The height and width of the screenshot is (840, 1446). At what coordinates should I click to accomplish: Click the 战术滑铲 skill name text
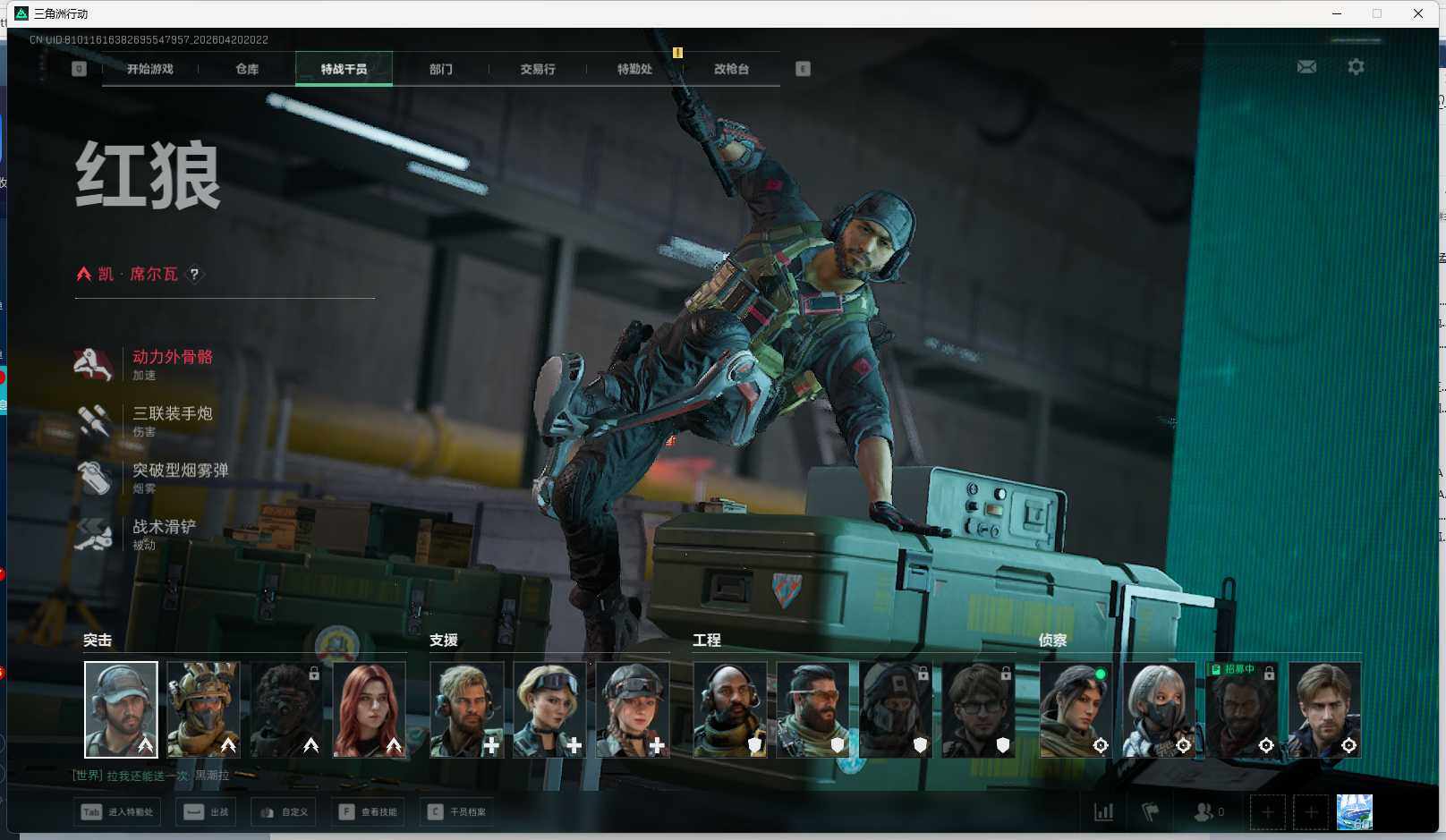coord(165,526)
